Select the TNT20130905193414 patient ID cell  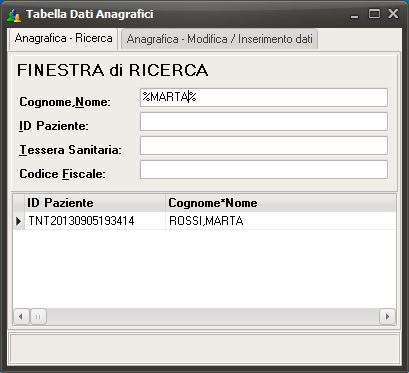coord(95,221)
